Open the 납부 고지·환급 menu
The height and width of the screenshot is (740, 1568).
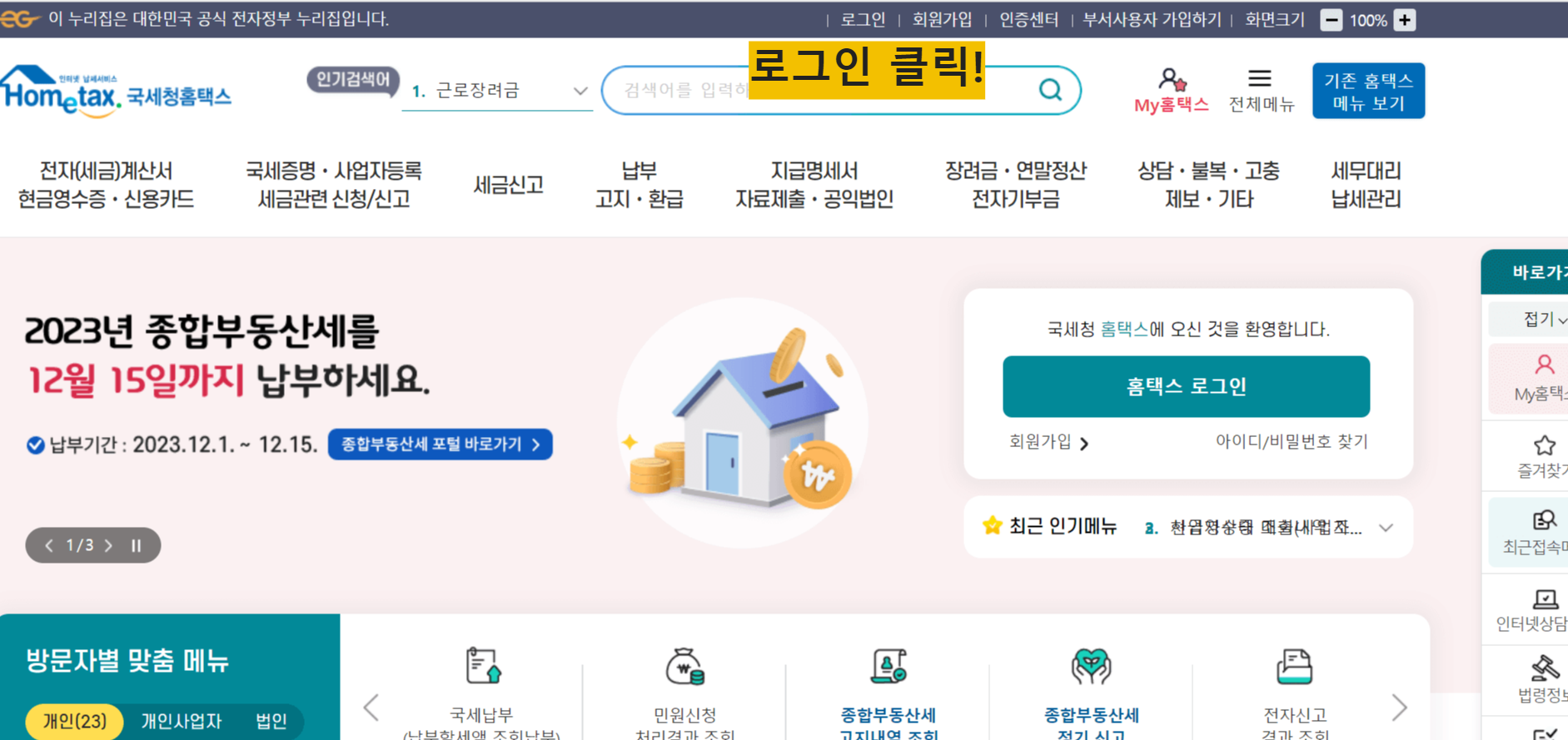point(639,185)
